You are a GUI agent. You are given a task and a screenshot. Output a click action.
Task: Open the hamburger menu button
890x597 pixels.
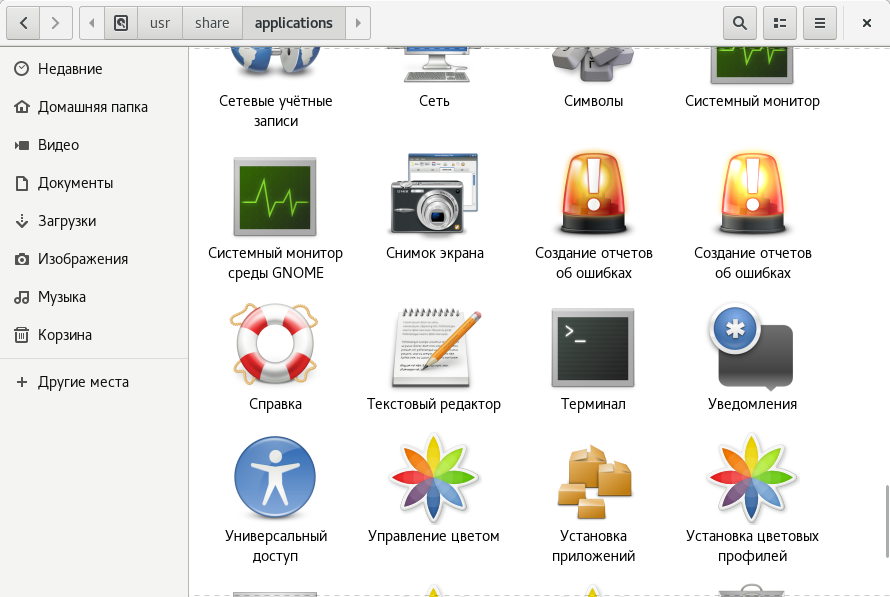[820, 23]
